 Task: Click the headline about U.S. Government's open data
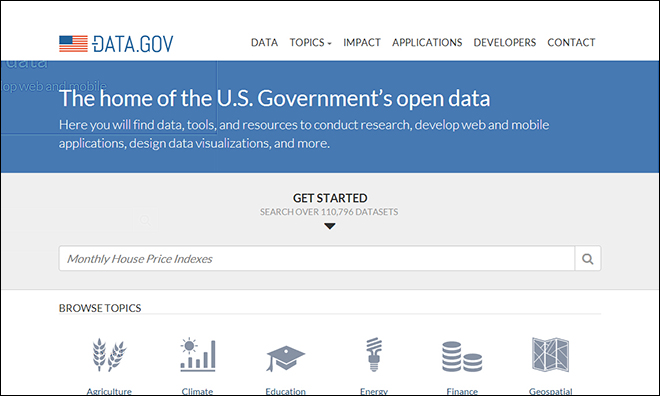[274, 98]
